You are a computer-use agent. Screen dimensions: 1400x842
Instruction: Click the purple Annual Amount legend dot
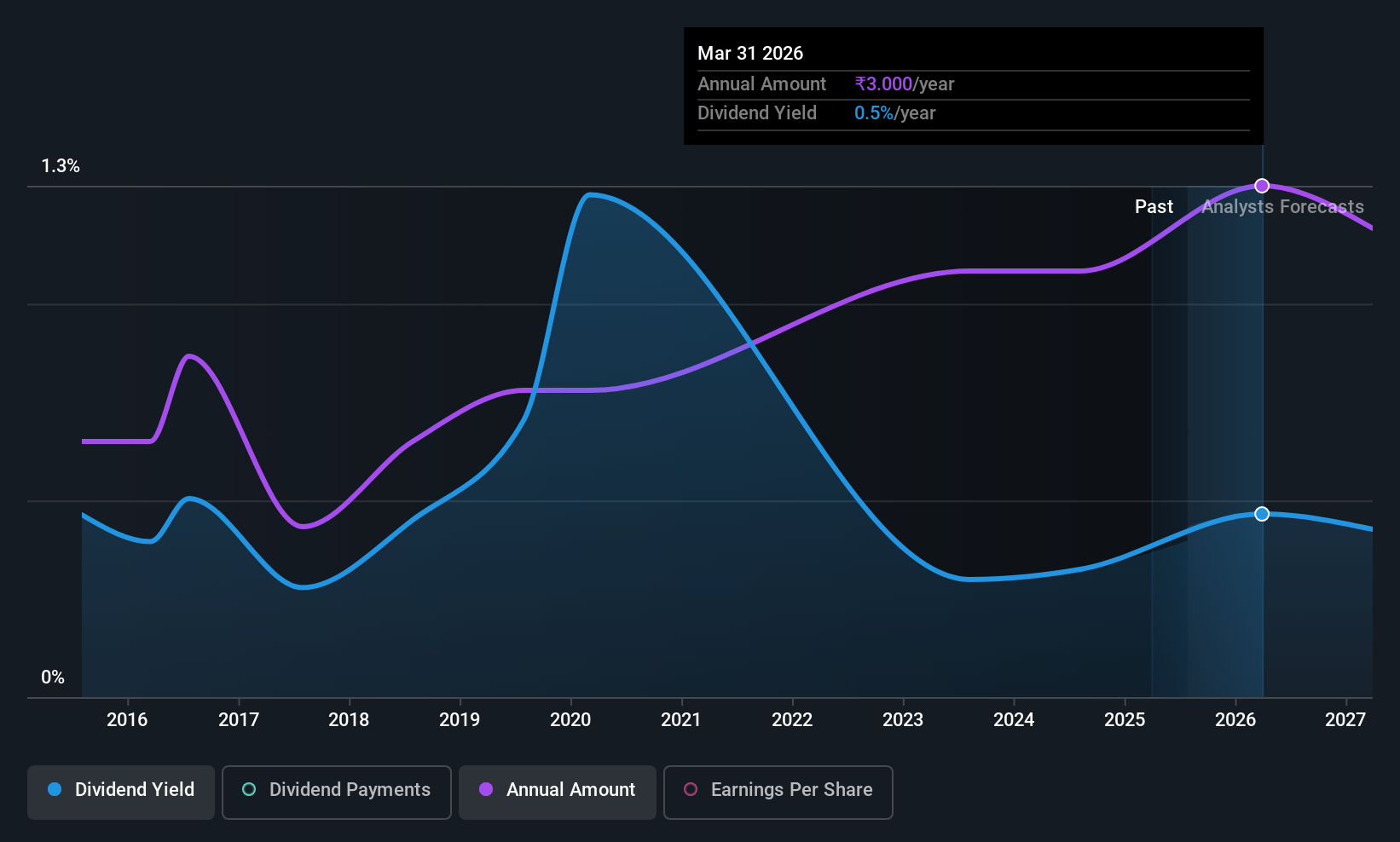click(x=486, y=789)
